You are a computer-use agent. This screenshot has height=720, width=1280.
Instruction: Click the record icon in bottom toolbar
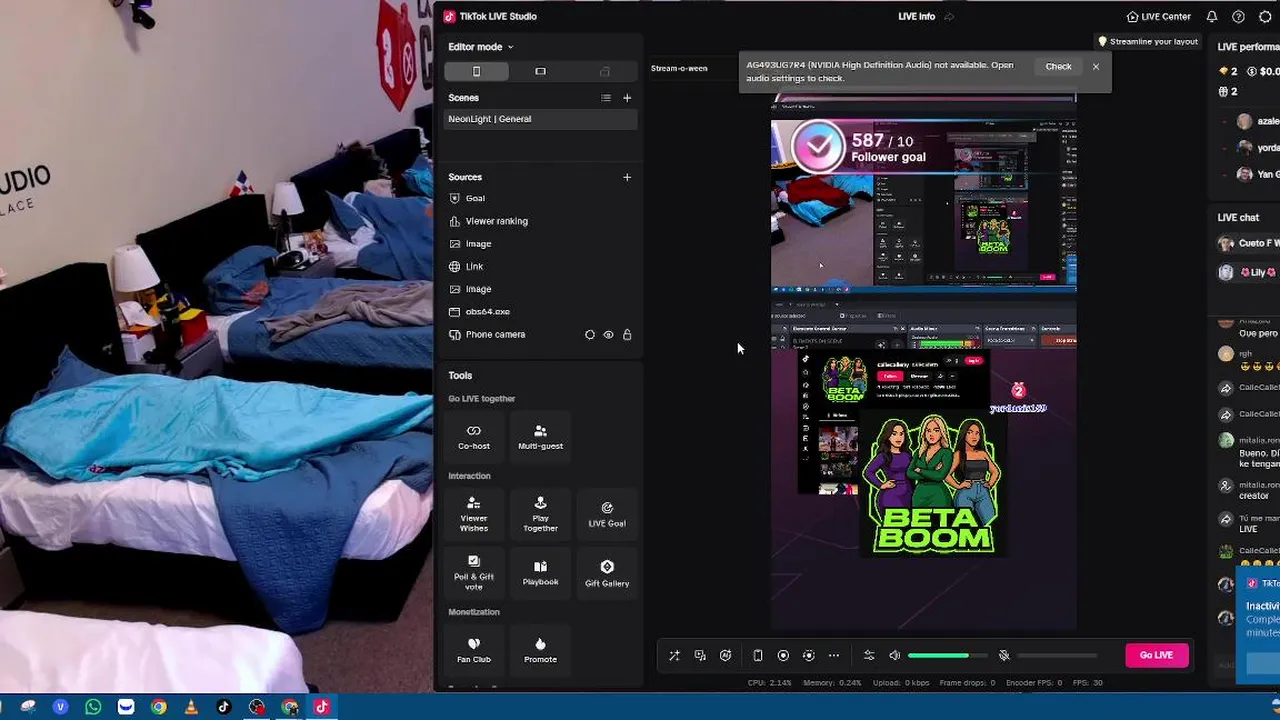click(x=783, y=656)
